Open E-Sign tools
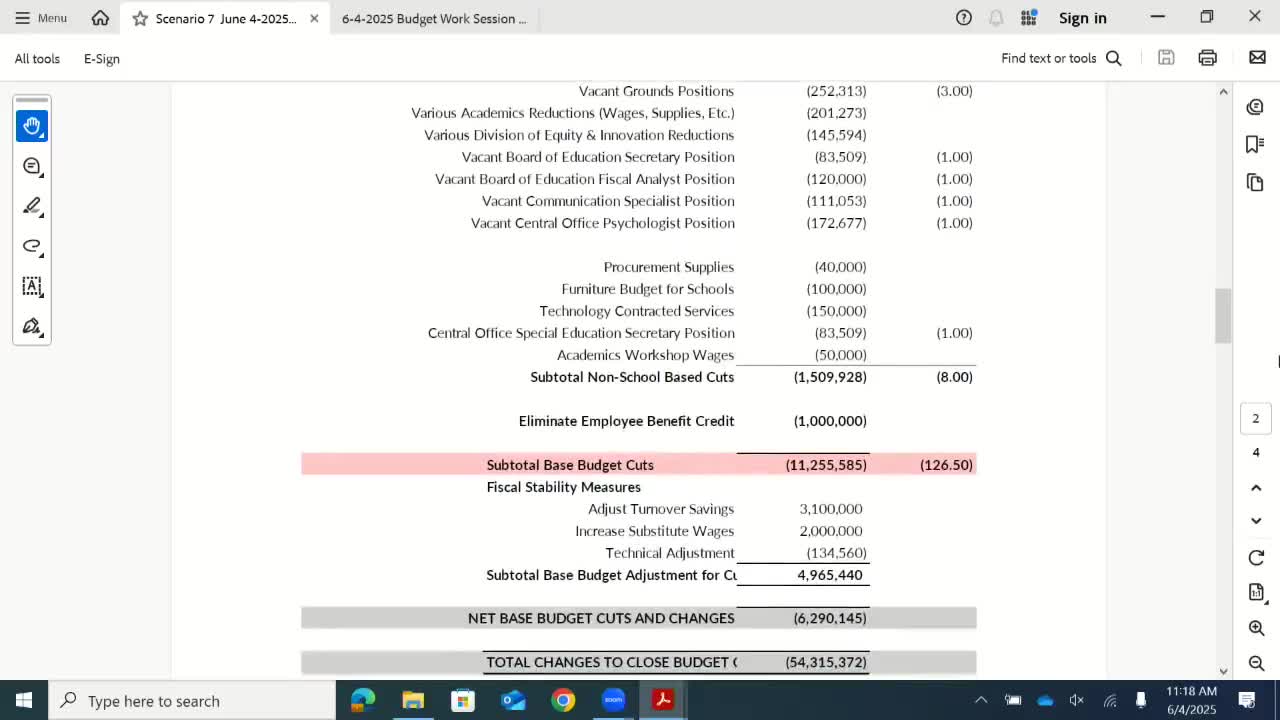The image size is (1280, 720). tap(102, 58)
